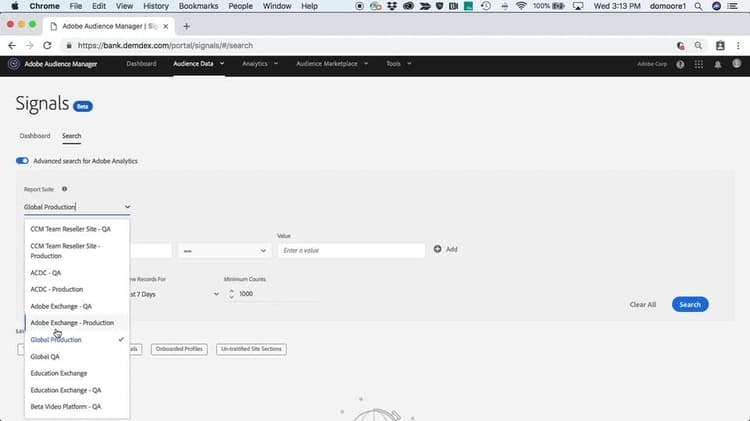The image size is (750, 421).
Task: Open the Apple menu
Action: 14,6
